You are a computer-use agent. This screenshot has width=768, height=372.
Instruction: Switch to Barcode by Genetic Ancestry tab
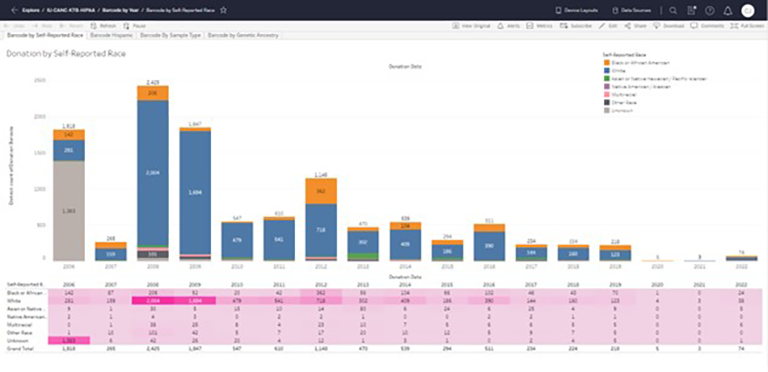tap(243, 35)
